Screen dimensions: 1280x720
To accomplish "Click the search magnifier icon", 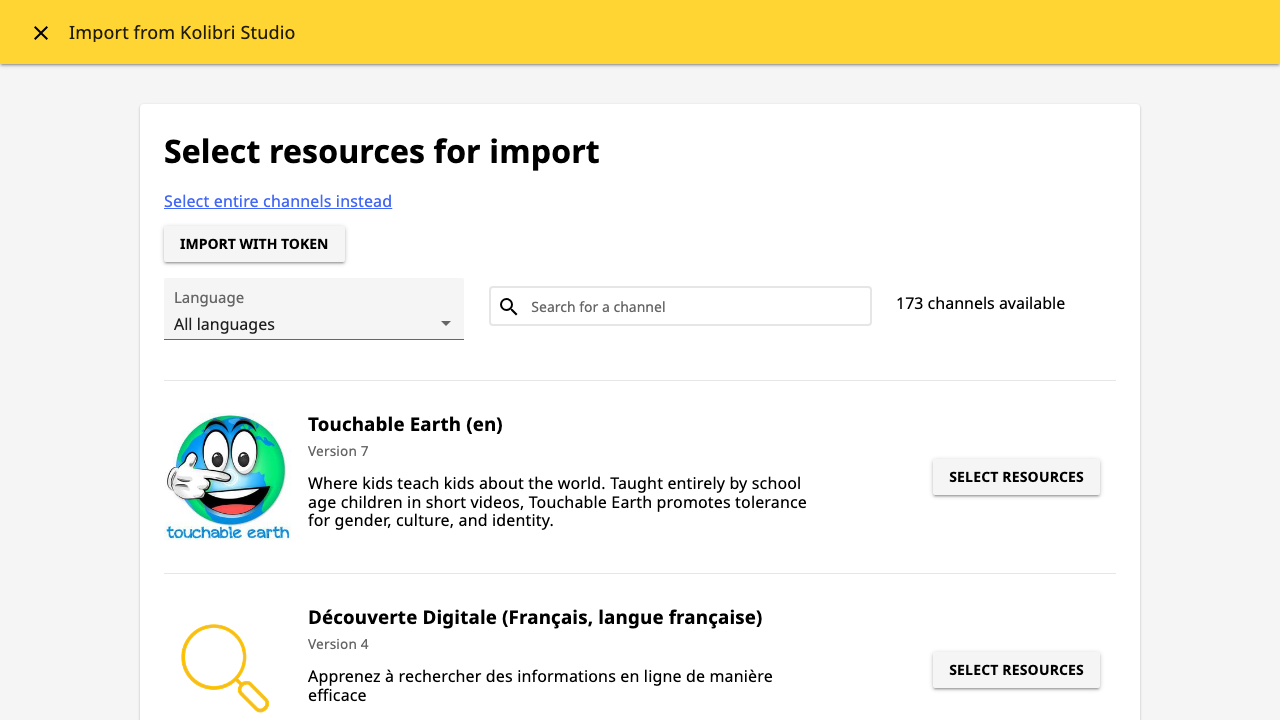I will click(509, 307).
